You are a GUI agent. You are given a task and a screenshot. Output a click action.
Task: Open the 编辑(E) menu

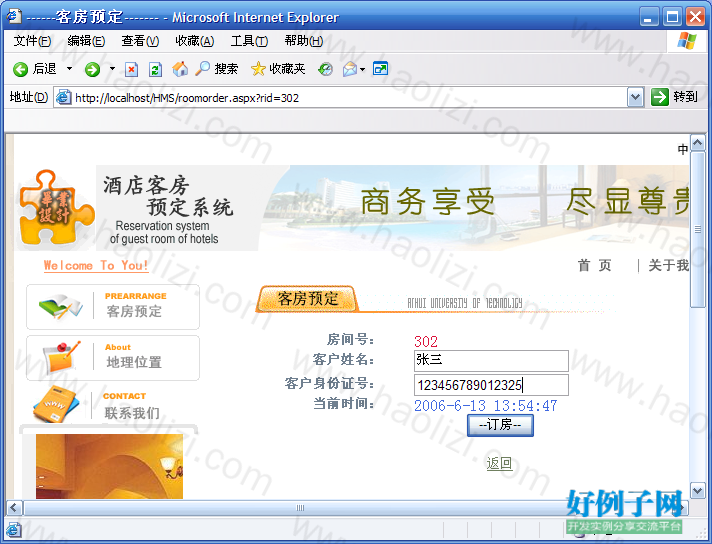pos(86,41)
